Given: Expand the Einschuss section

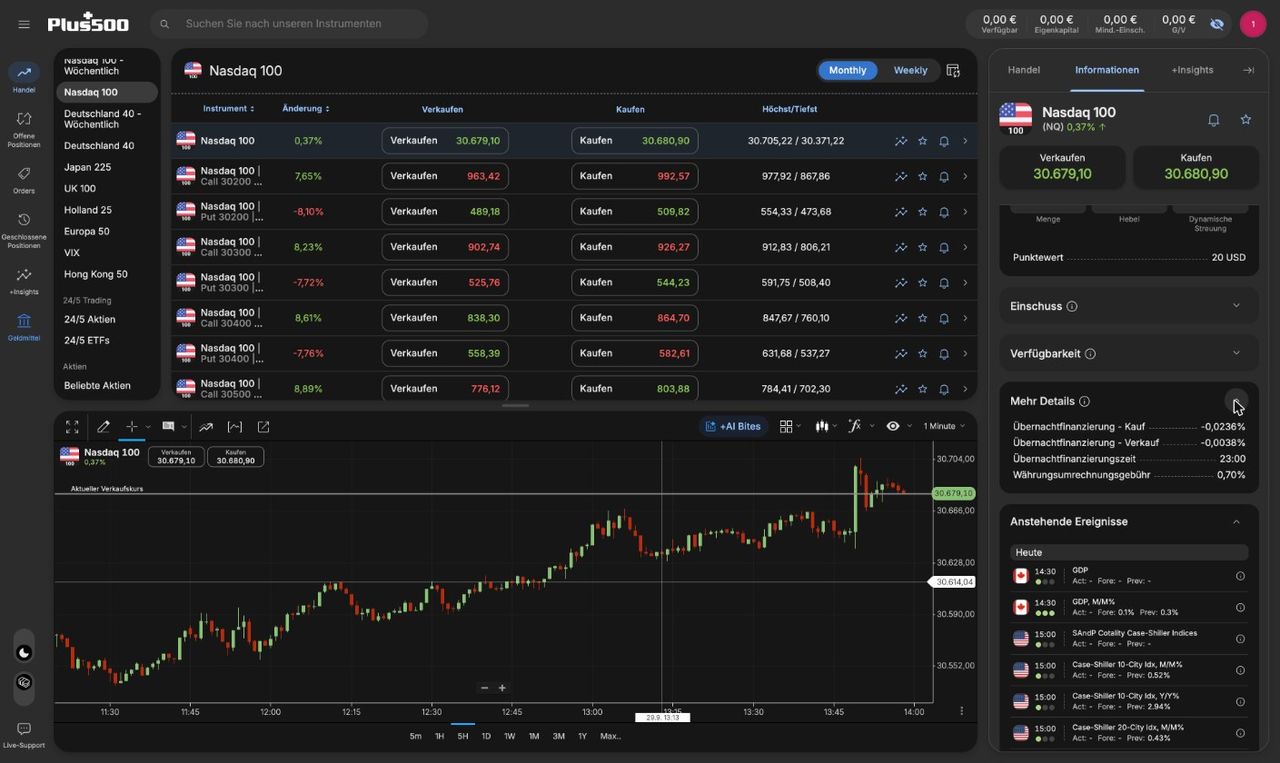Looking at the screenshot, I should coord(1129,306).
